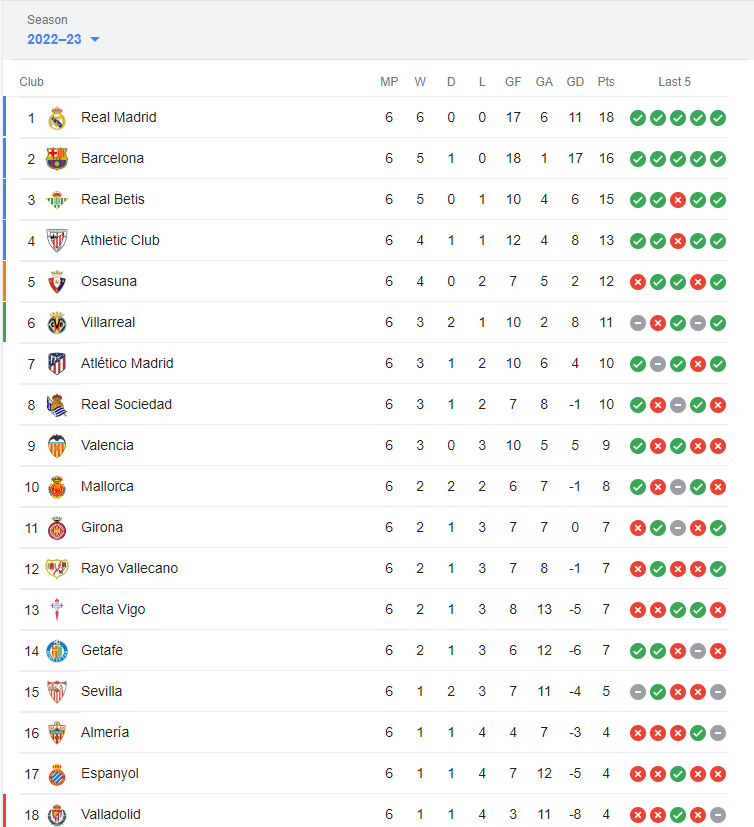The image size is (754, 827).
Task: Select the Sevilla table row
Action: 373,691
